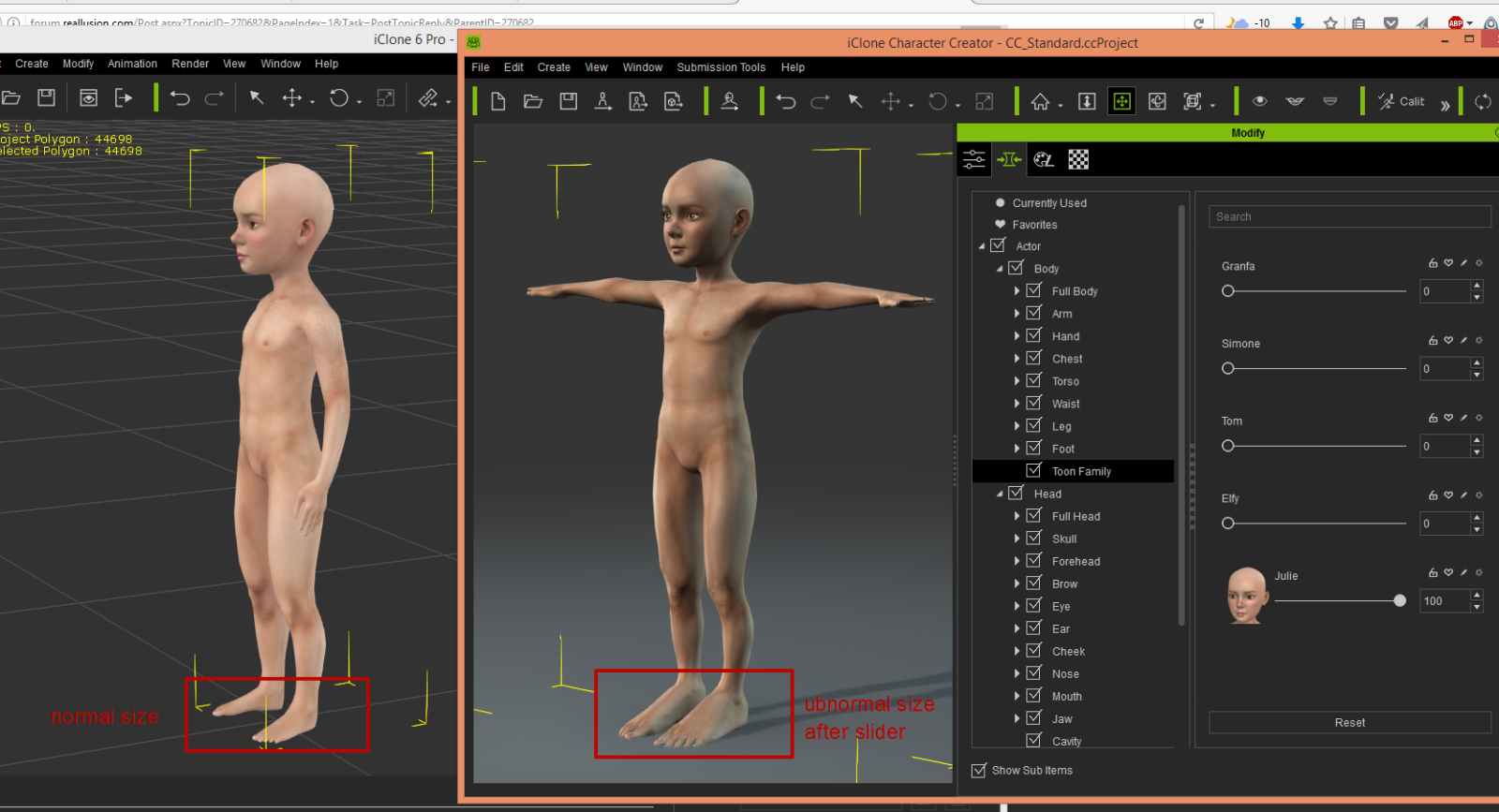Image resolution: width=1499 pixels, height=812 pixels.
Task: Click the Julie head thumbnail
Action: click(x=1247, y=595)
